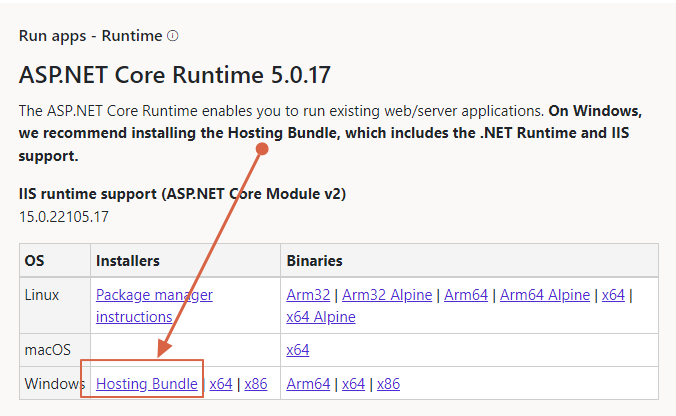Screen dimensions: 676x416
Task: Click the macOS row label
Action: click(47, 350)
